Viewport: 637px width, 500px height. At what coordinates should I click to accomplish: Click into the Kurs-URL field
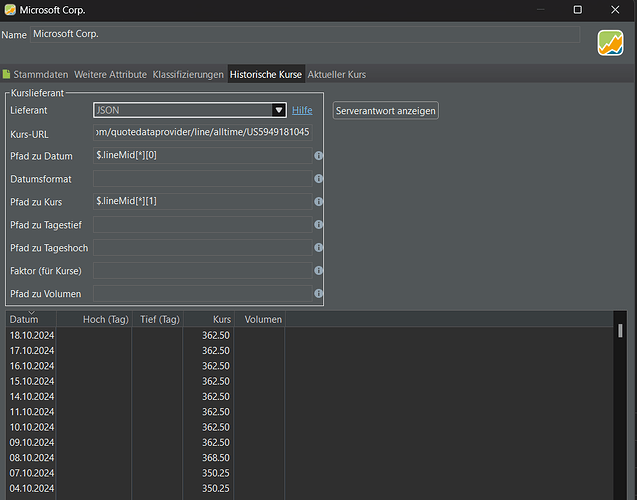[202, 133]
